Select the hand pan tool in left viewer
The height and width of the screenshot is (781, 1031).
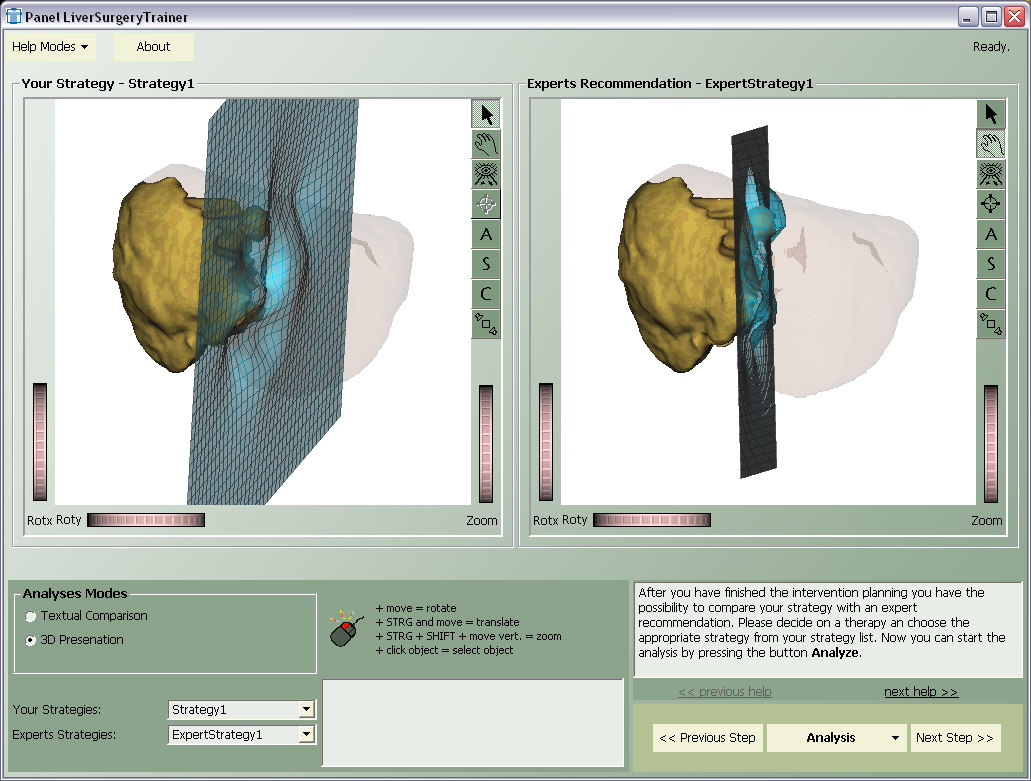click(x=486, y=144)
